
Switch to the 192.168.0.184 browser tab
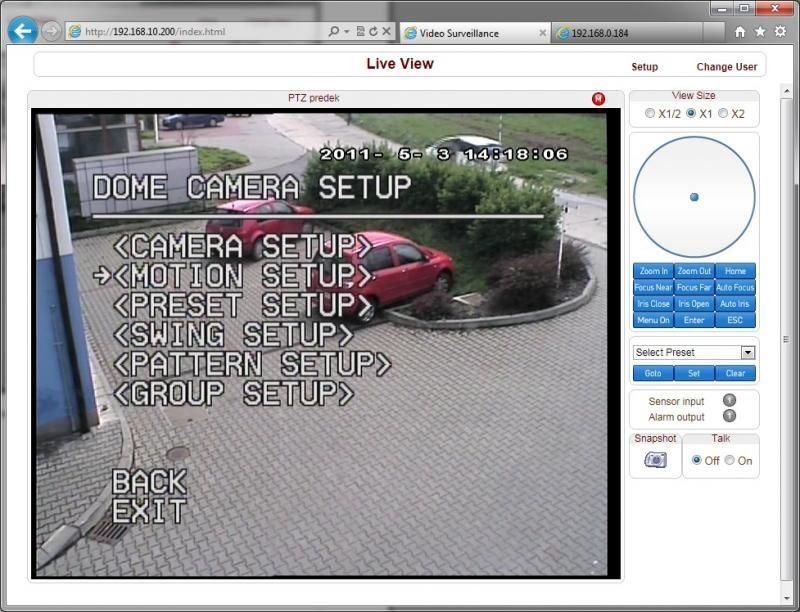(x=600, y=33)
